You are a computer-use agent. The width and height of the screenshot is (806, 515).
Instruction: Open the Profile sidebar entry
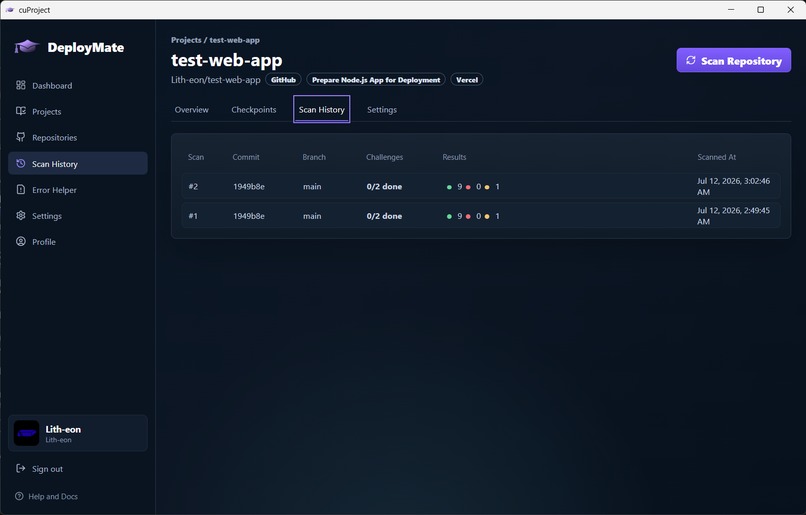pyautogui.click(x=78, y=242)
